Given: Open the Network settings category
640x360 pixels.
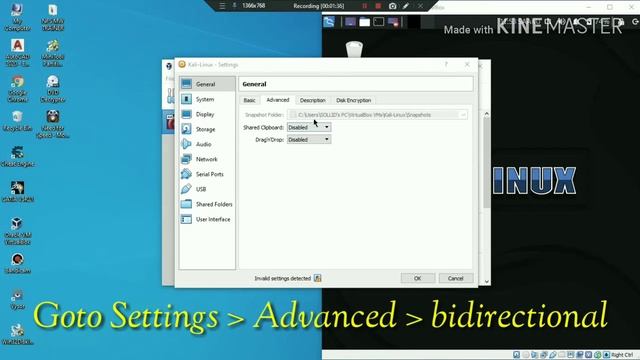Looking at the screenshot, I should pyautogui.click(x=207, y=159).
